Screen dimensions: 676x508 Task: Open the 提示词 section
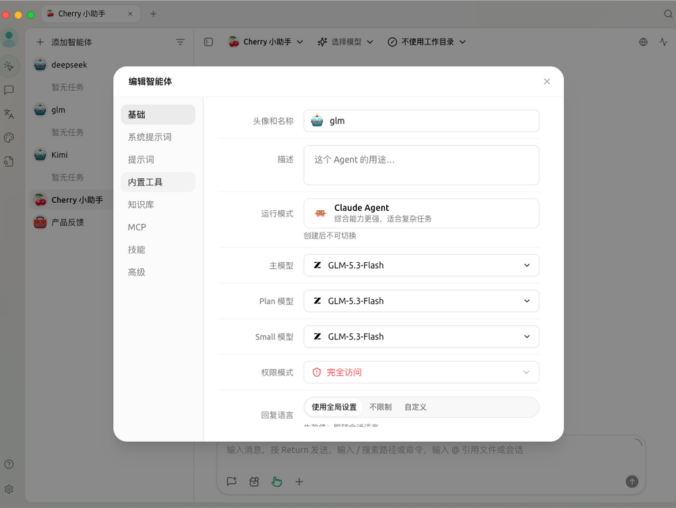[x=158, y=160]
